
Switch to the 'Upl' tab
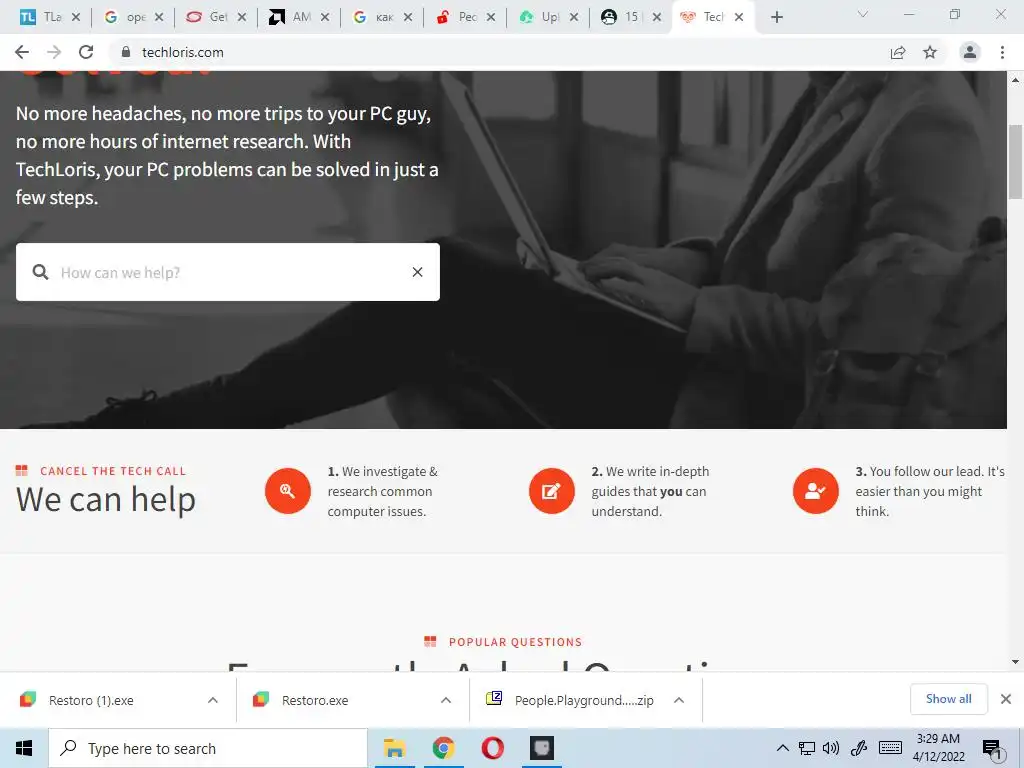(x=542, y=17)
